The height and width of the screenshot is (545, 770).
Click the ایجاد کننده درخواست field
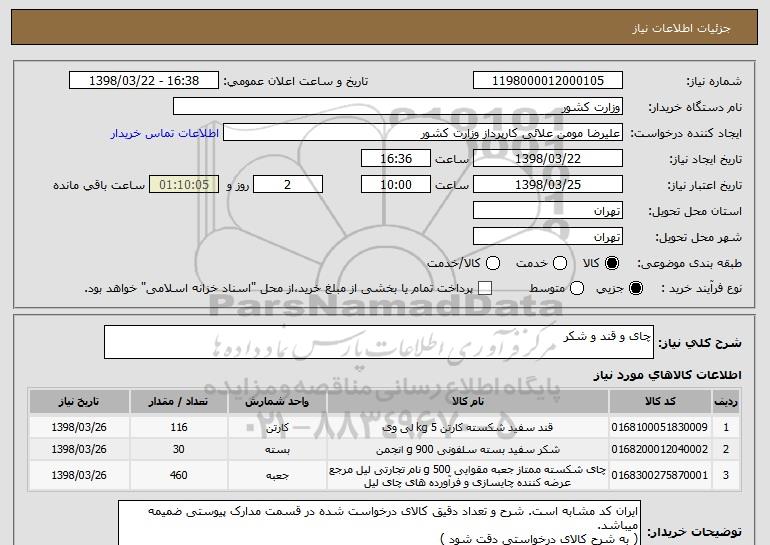pos(423,133)
